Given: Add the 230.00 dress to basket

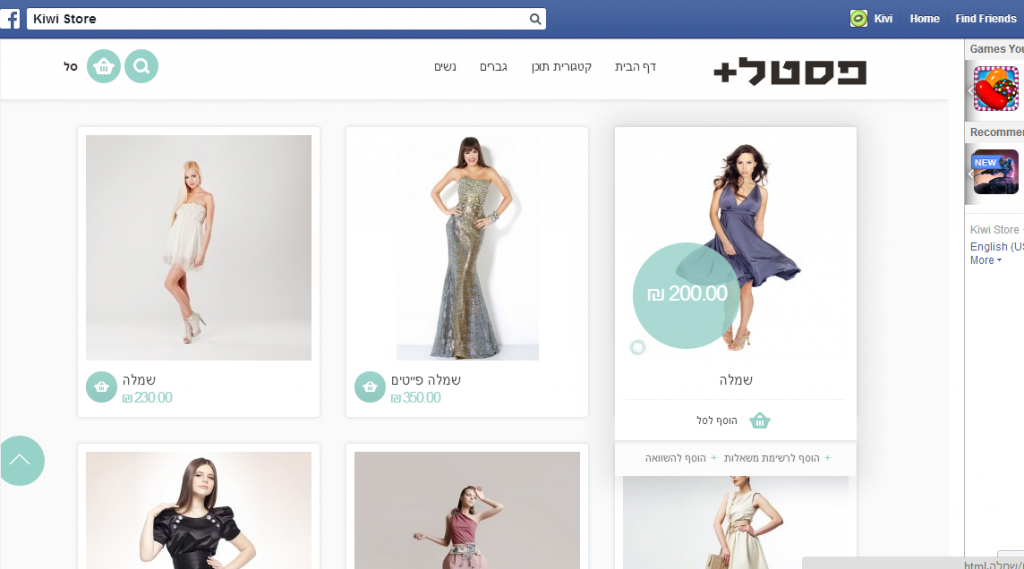Looking at the screenshot, I should coord(101,387).
